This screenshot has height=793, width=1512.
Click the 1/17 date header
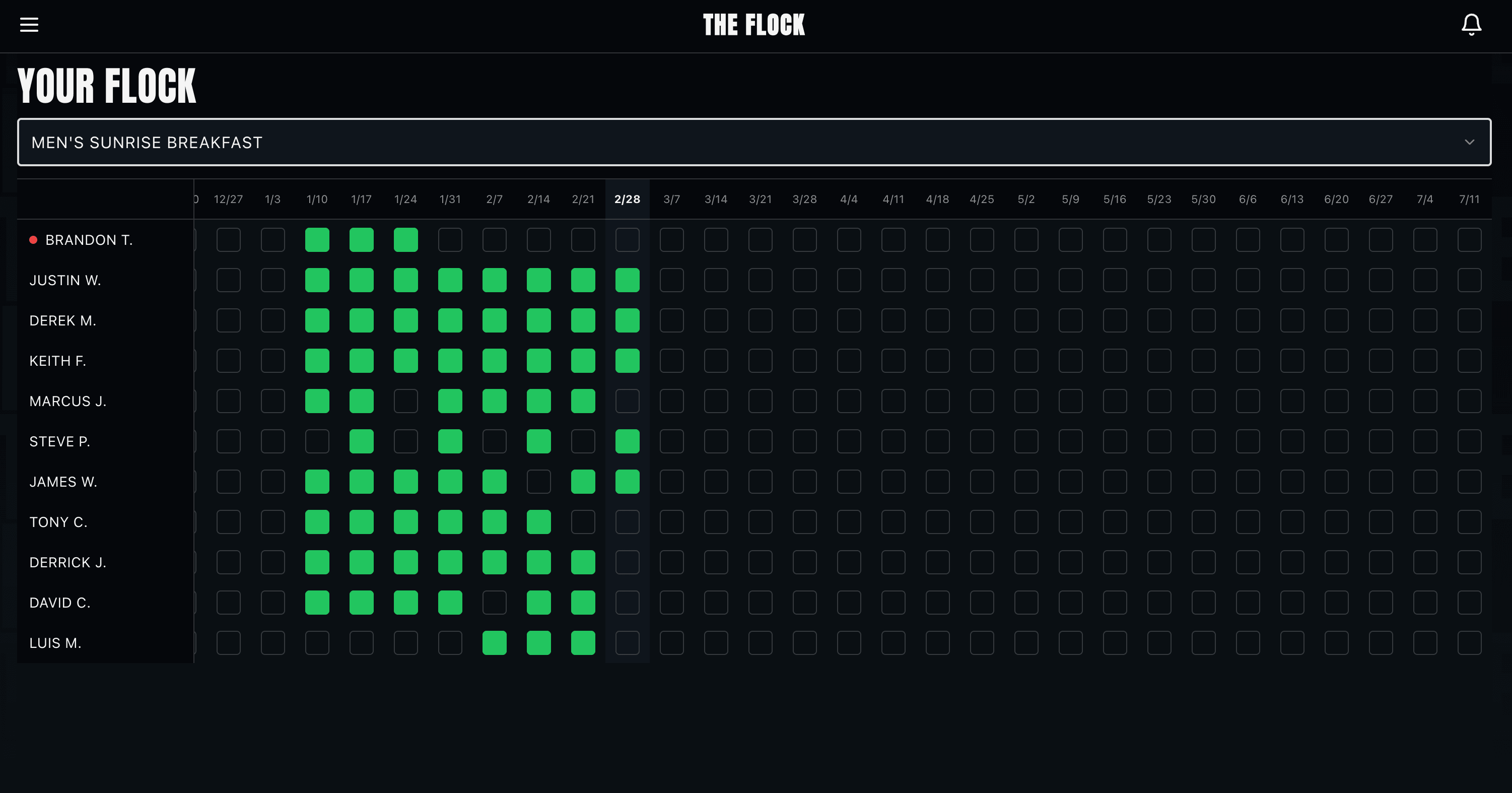[x=361, y=199]
